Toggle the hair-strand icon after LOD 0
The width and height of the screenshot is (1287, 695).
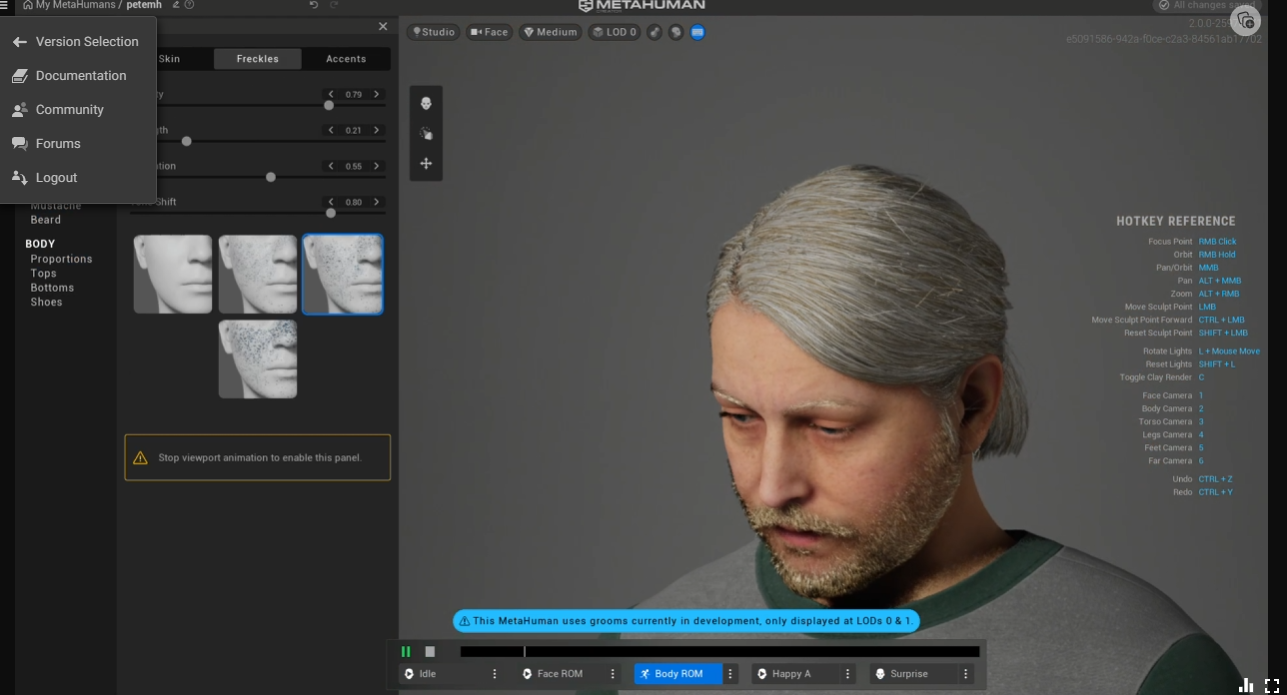pyautogui.click(x=655, y=32)
